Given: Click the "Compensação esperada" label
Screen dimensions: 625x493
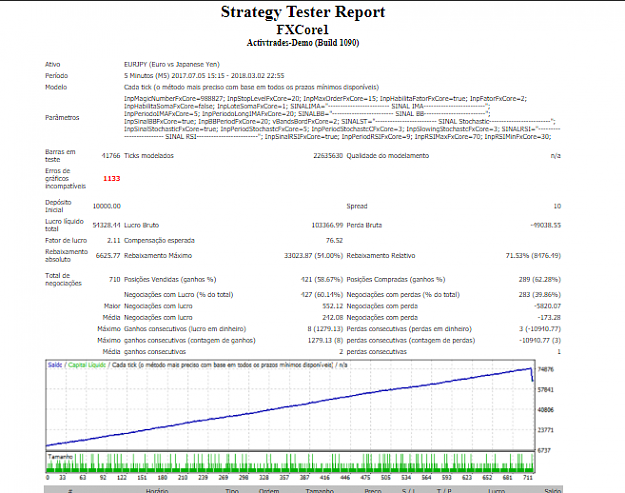Looking at the screenshot, I should 159,241.
